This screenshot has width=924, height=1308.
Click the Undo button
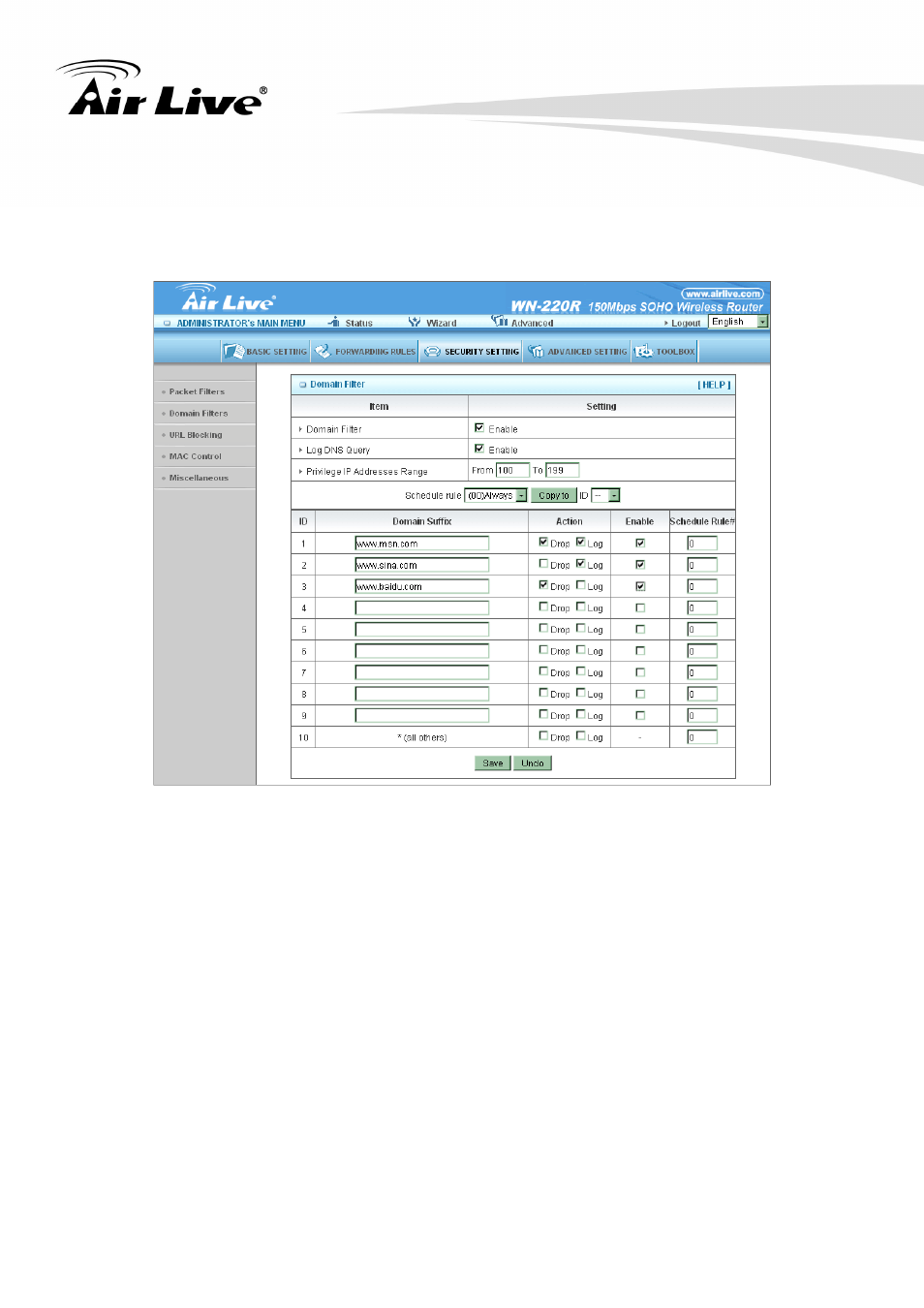click(533, 763)
